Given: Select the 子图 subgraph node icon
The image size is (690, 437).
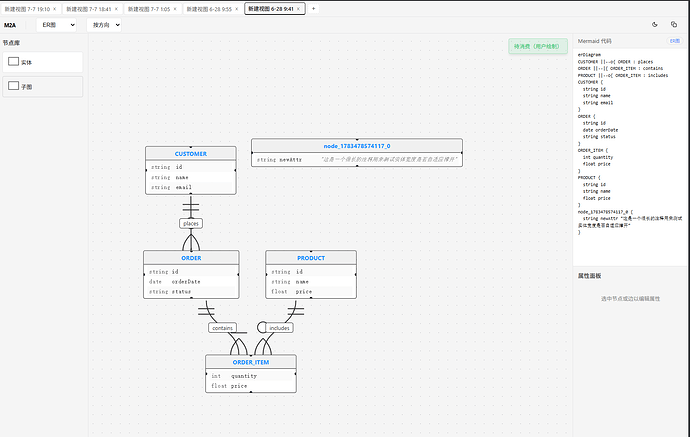Looking at the screenshot, I should [x=14, y=86].
